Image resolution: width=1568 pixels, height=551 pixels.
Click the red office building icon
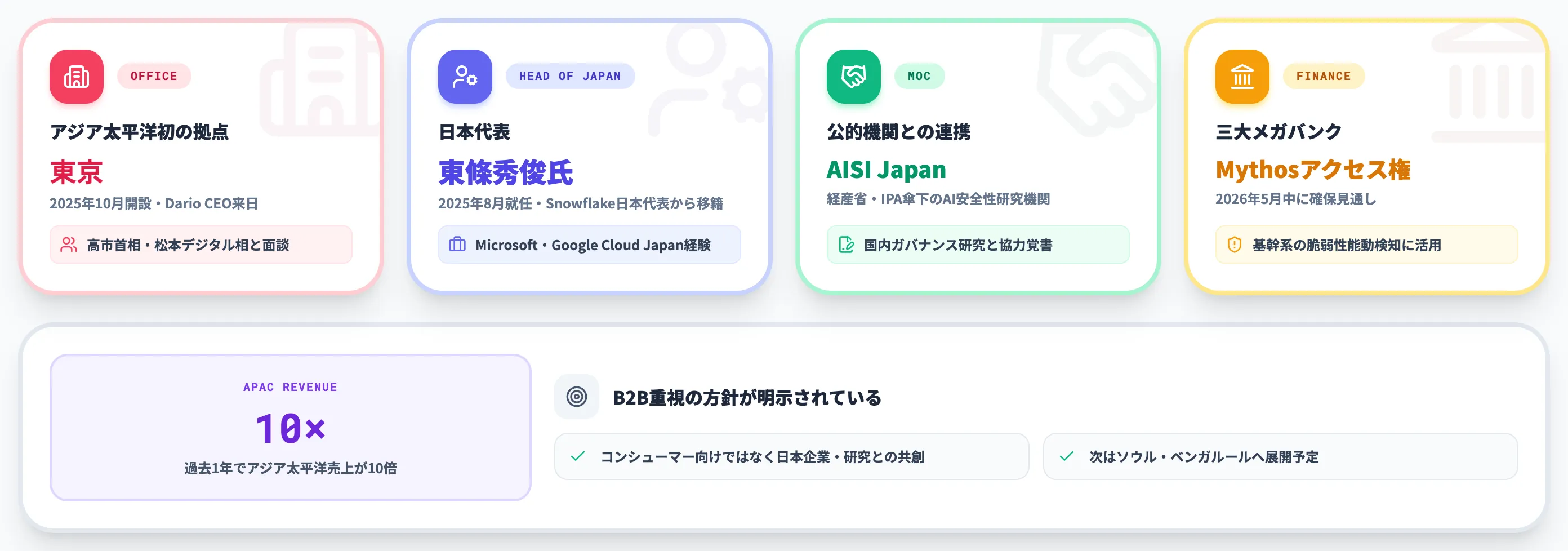click(x=77, y=76)
